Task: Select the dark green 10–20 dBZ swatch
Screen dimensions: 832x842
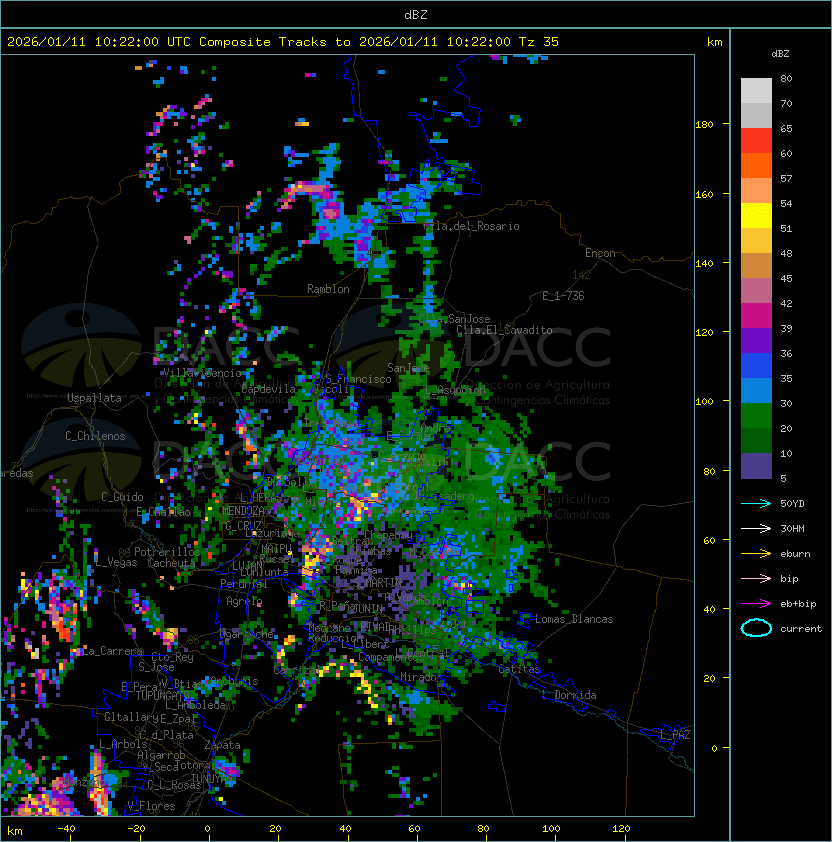Action: click(x=756, y=441)
